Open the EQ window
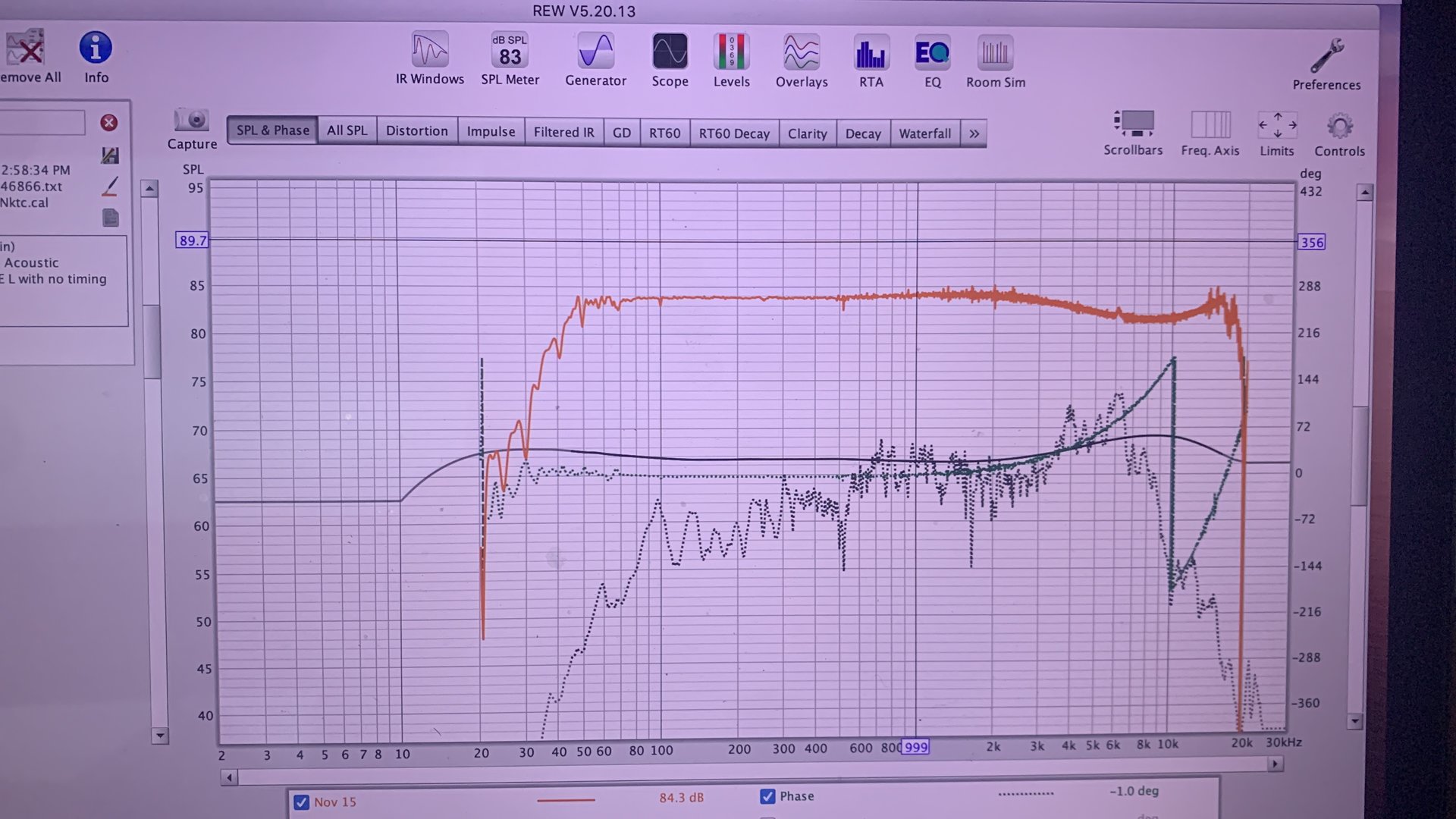 (932, 53)
